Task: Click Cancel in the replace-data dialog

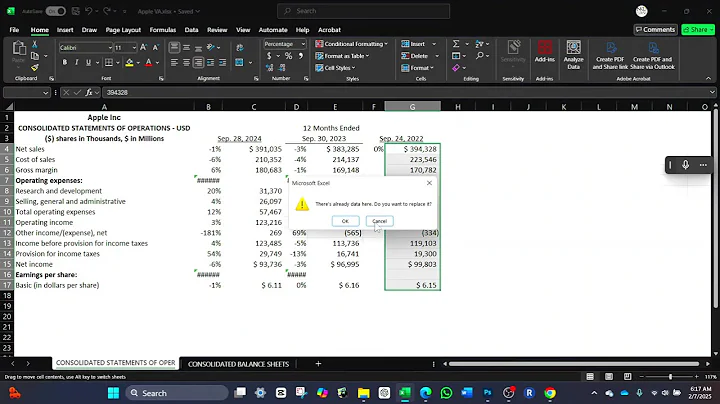Action: click(x=379, y=221)
